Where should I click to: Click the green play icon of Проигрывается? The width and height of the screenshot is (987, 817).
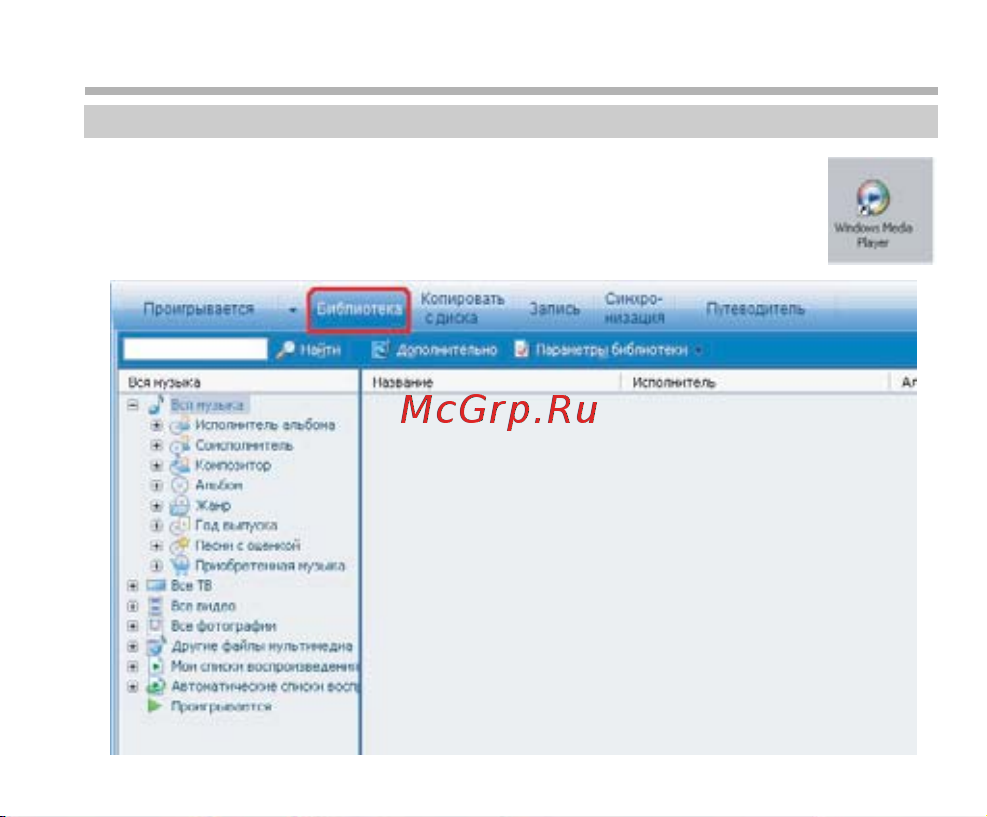[x=154, y=706]
